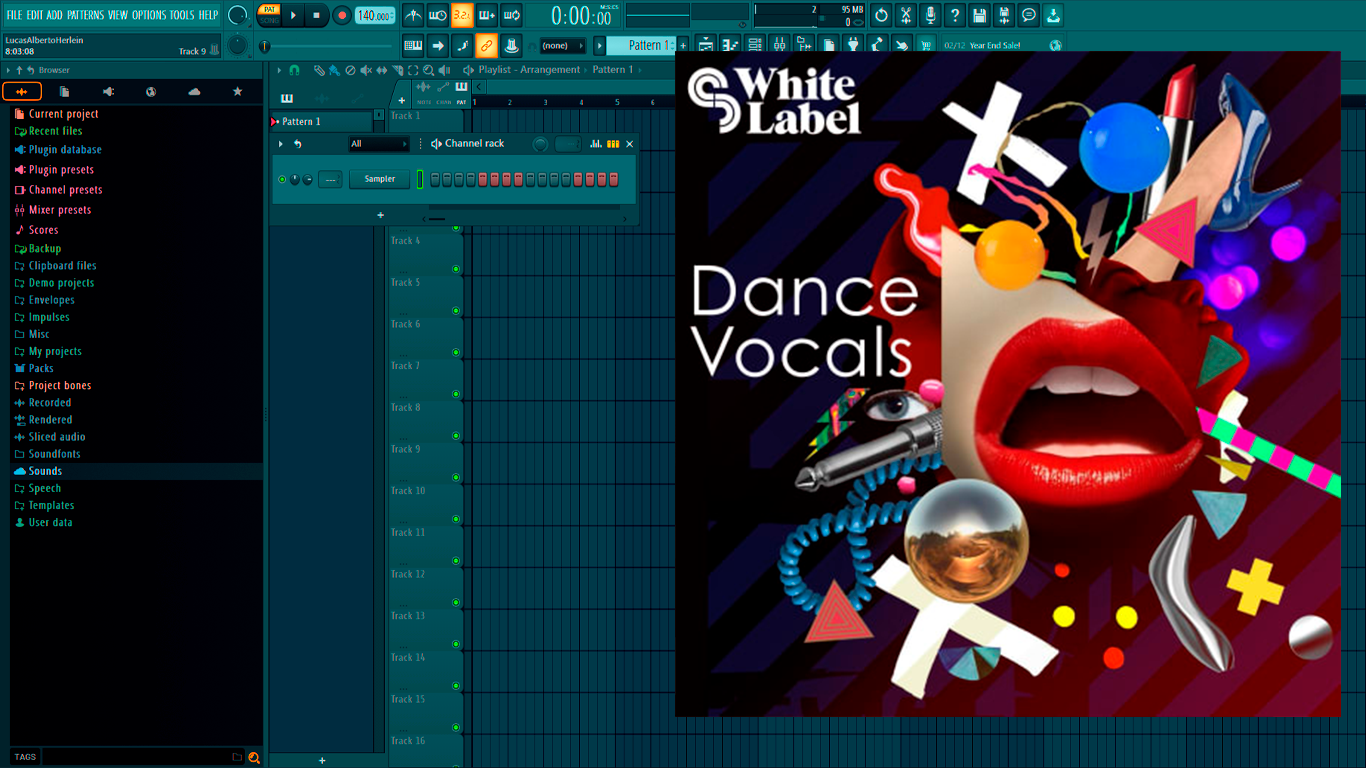Open the Channel rack graph editor icon
The image size is (1366, 768).
coord(596,144)
